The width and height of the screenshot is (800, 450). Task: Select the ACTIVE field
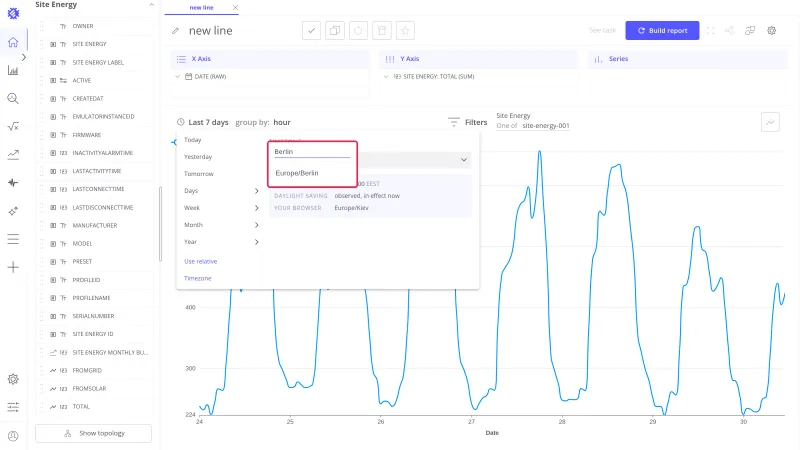pos(82,81)
